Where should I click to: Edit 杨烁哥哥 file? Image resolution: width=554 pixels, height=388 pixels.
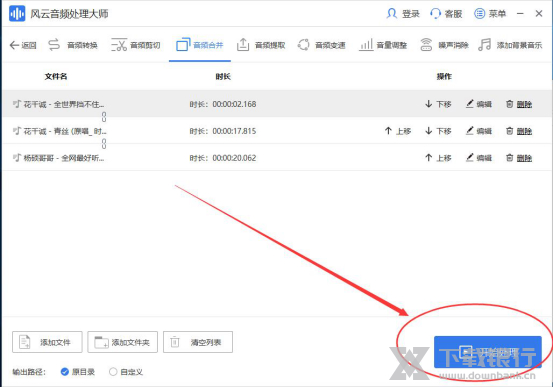(479, 158)
